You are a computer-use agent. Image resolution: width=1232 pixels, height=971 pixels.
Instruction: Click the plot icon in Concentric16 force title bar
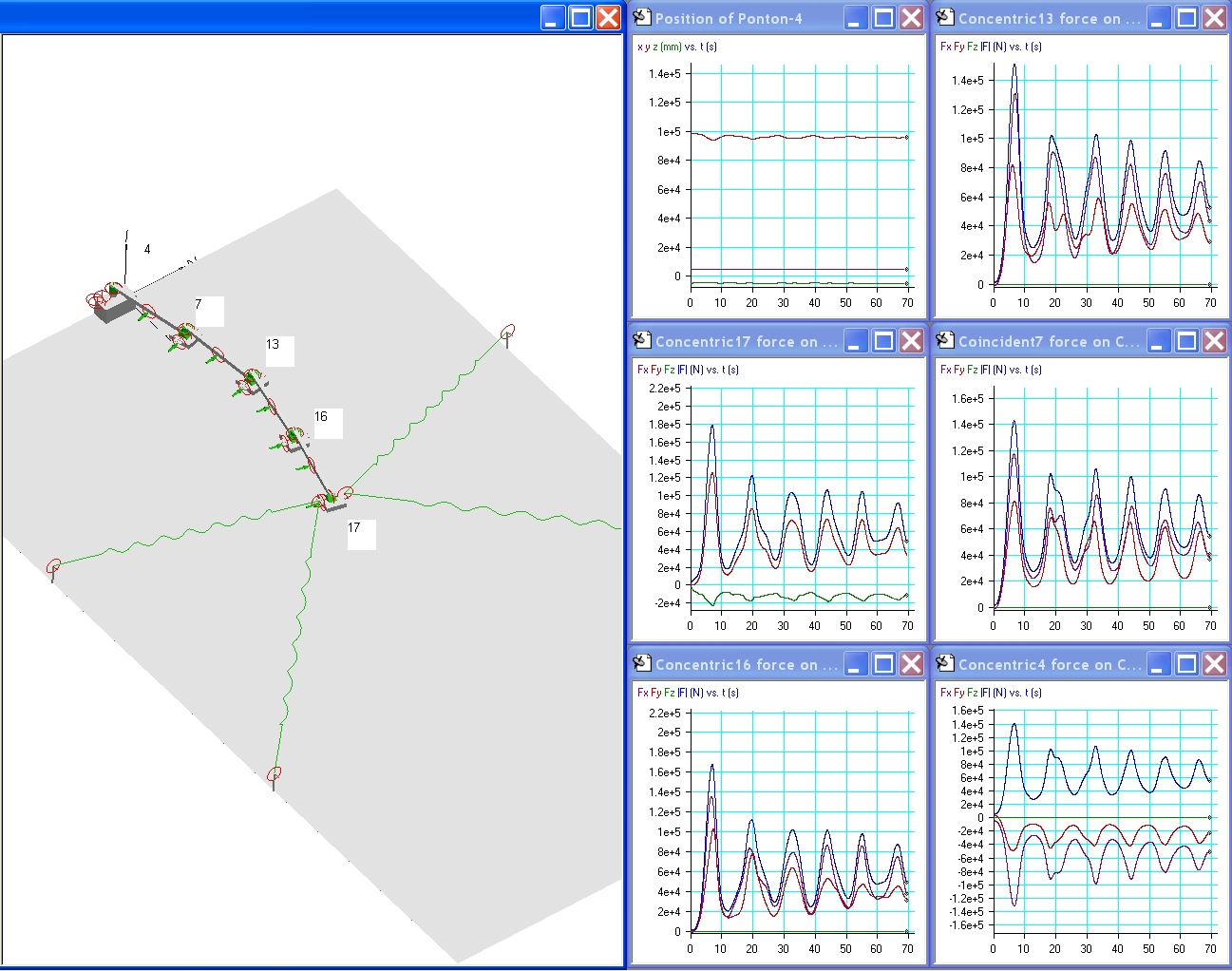tap(642, 663)
